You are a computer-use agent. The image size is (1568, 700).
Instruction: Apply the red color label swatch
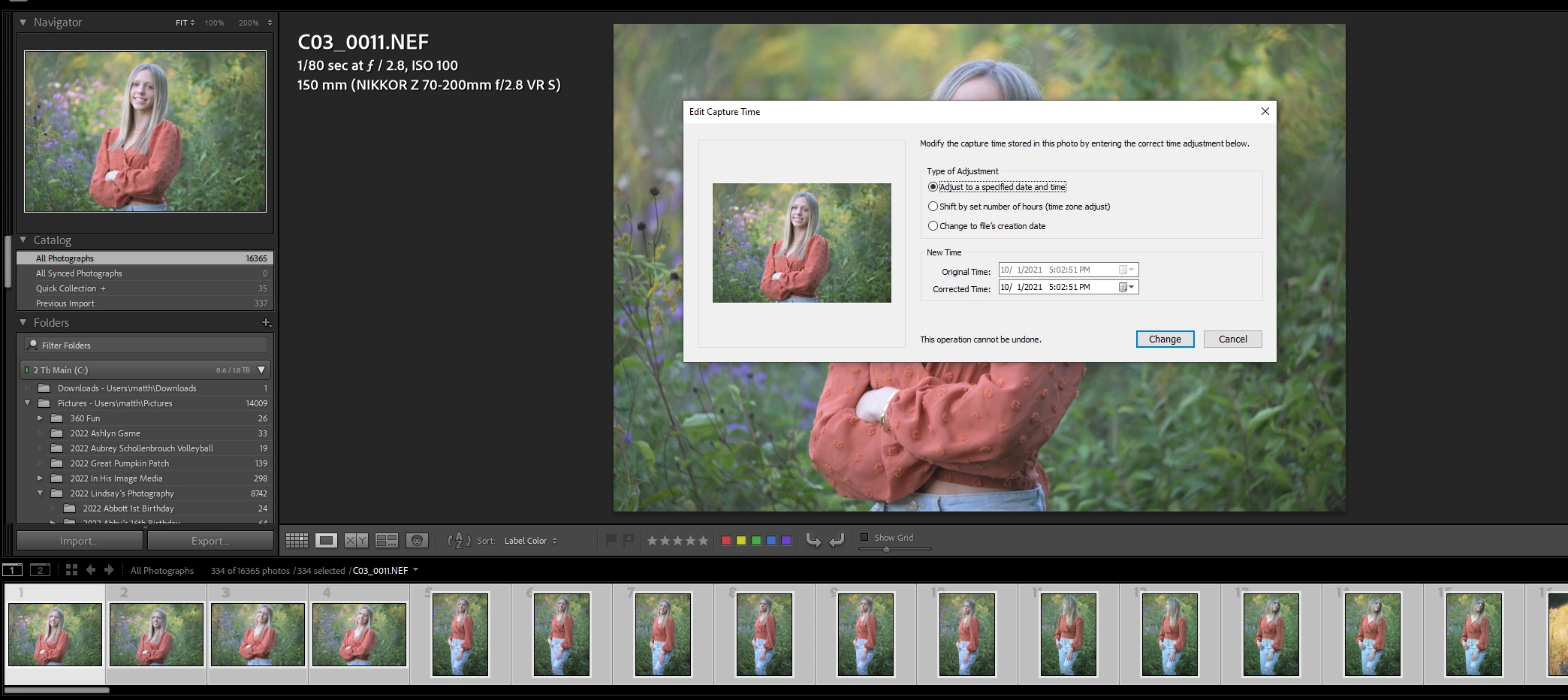[726, 541]
